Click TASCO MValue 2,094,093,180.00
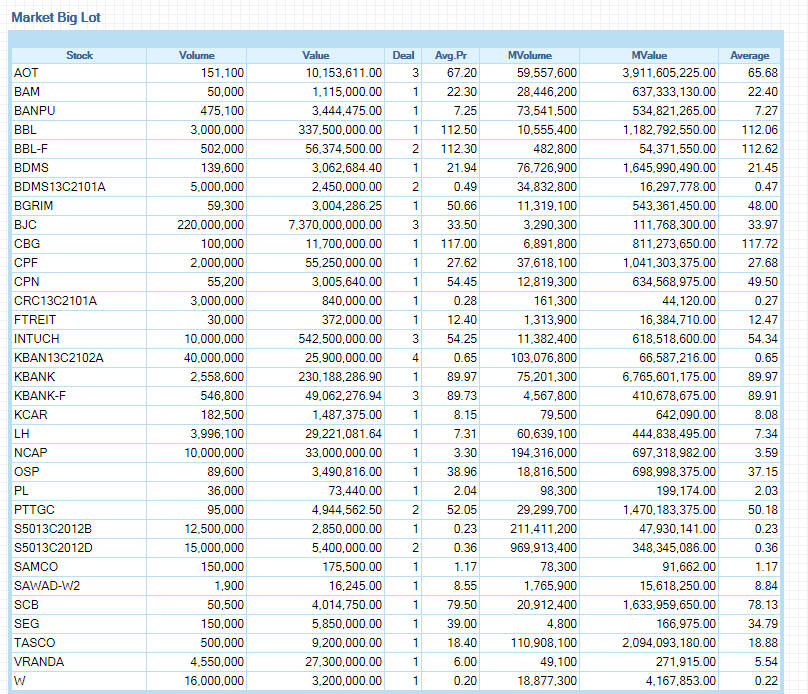The height and width of the screenshot is (694, 808). tap(669, 643)
